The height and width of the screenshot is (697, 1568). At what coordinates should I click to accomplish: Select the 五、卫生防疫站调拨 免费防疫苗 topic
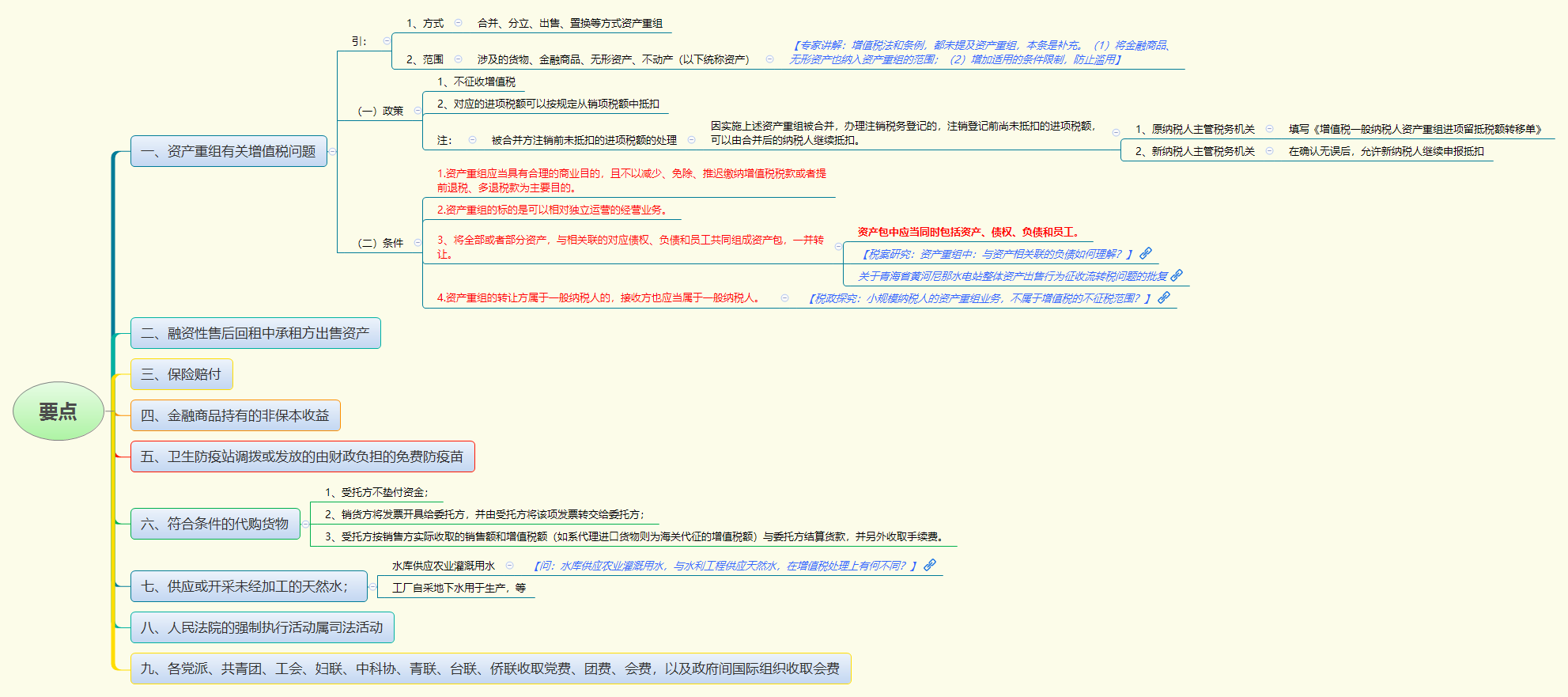click(303, 456)
